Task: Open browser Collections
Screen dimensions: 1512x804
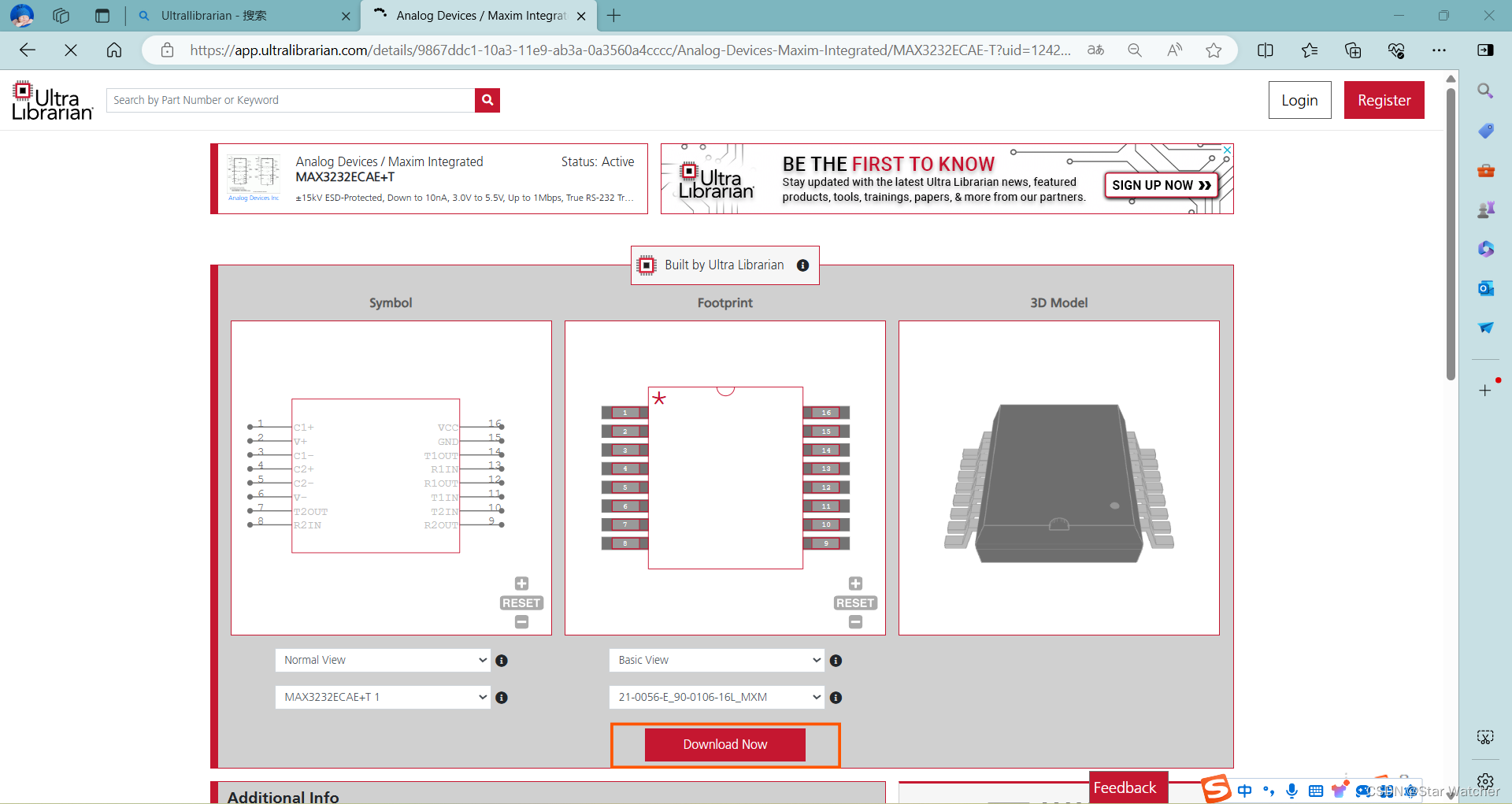Action: [1353, 50]
